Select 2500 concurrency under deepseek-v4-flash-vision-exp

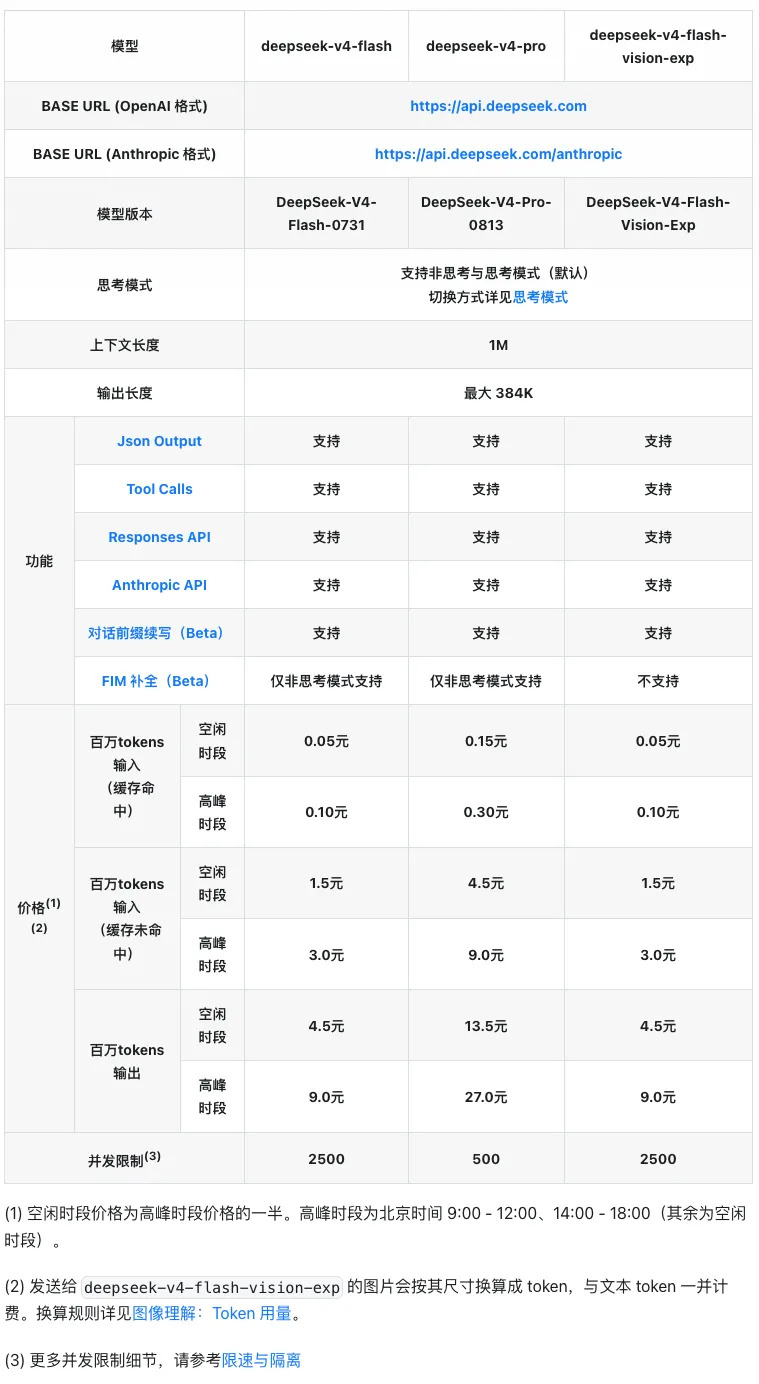[x=658, y=1159]
